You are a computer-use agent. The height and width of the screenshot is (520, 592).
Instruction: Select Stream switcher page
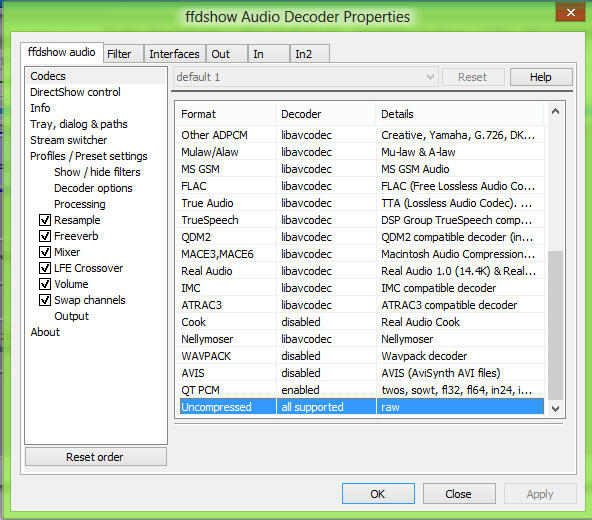click(x=68, y=140)
